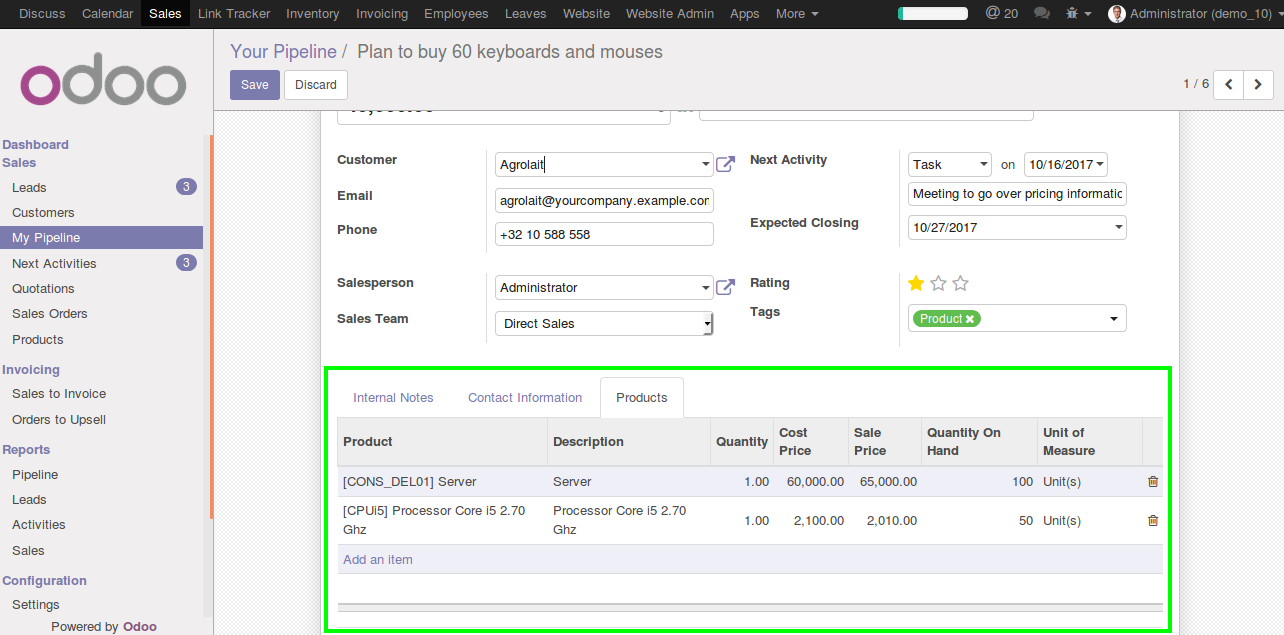The width and height of the screenshot is (1284, 635).
Task: Expand the Expected Closing date picker
Action: (1017, 228)
